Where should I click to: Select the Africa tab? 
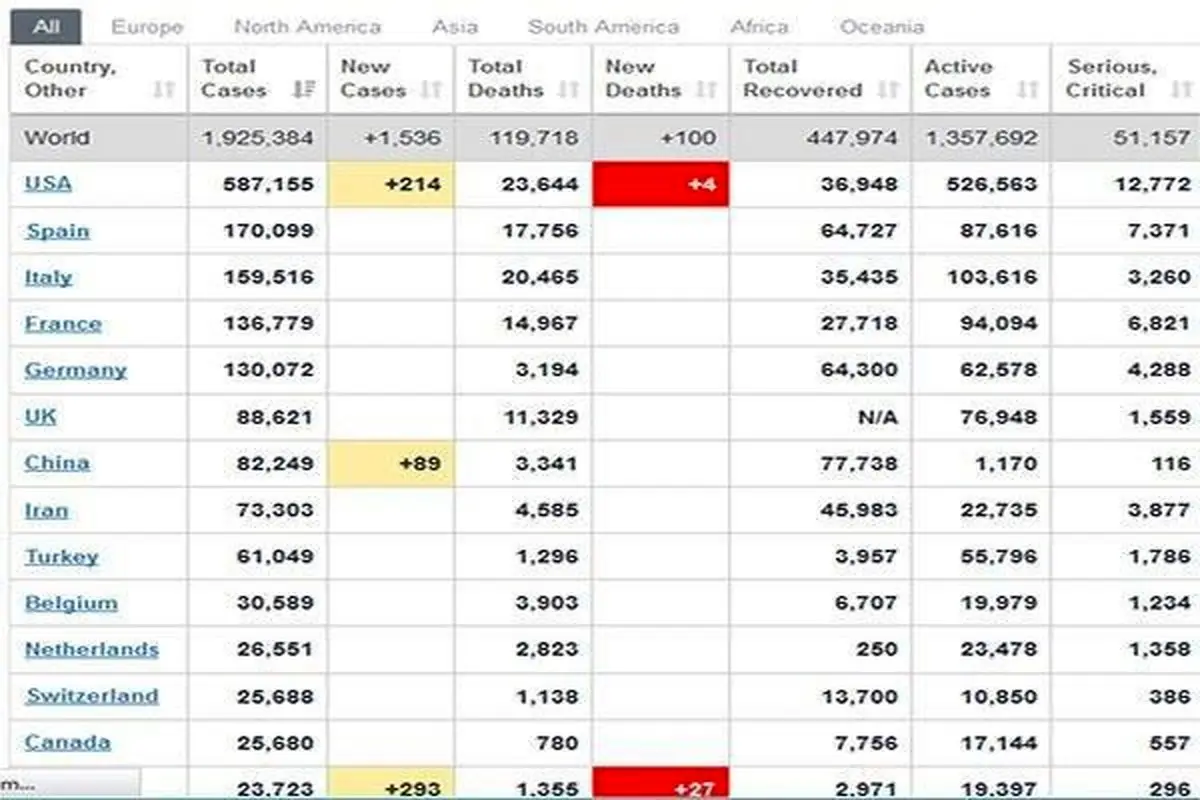point(759,27)
